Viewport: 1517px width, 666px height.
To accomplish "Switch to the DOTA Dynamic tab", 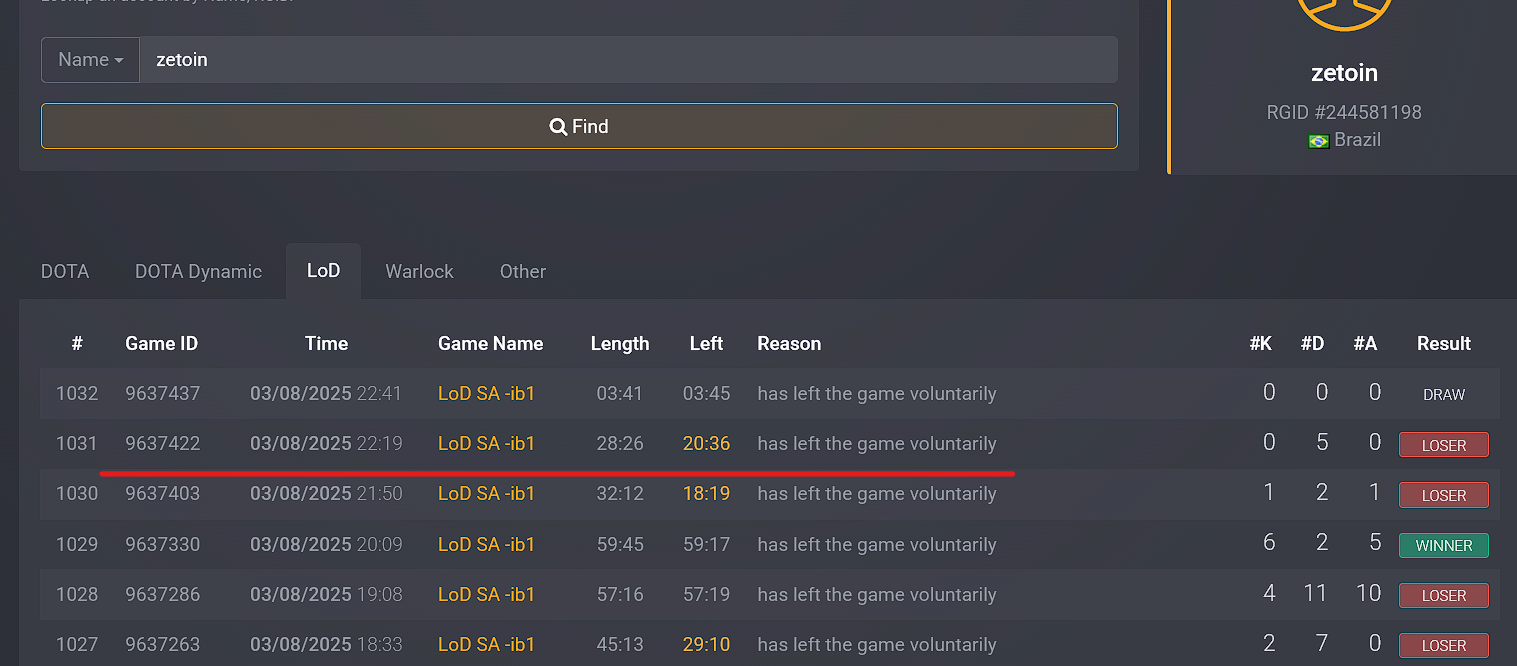I will click(x=198, y=272).
